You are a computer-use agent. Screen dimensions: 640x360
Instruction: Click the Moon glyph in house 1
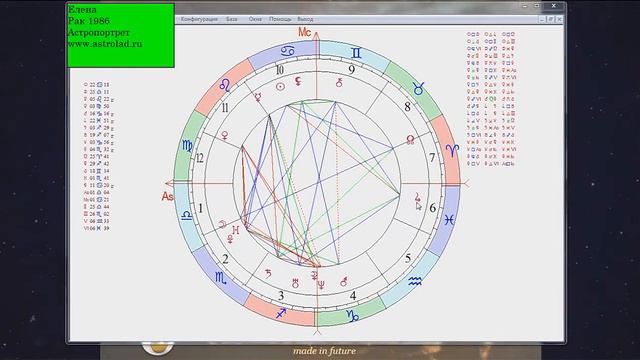(223, 224)
